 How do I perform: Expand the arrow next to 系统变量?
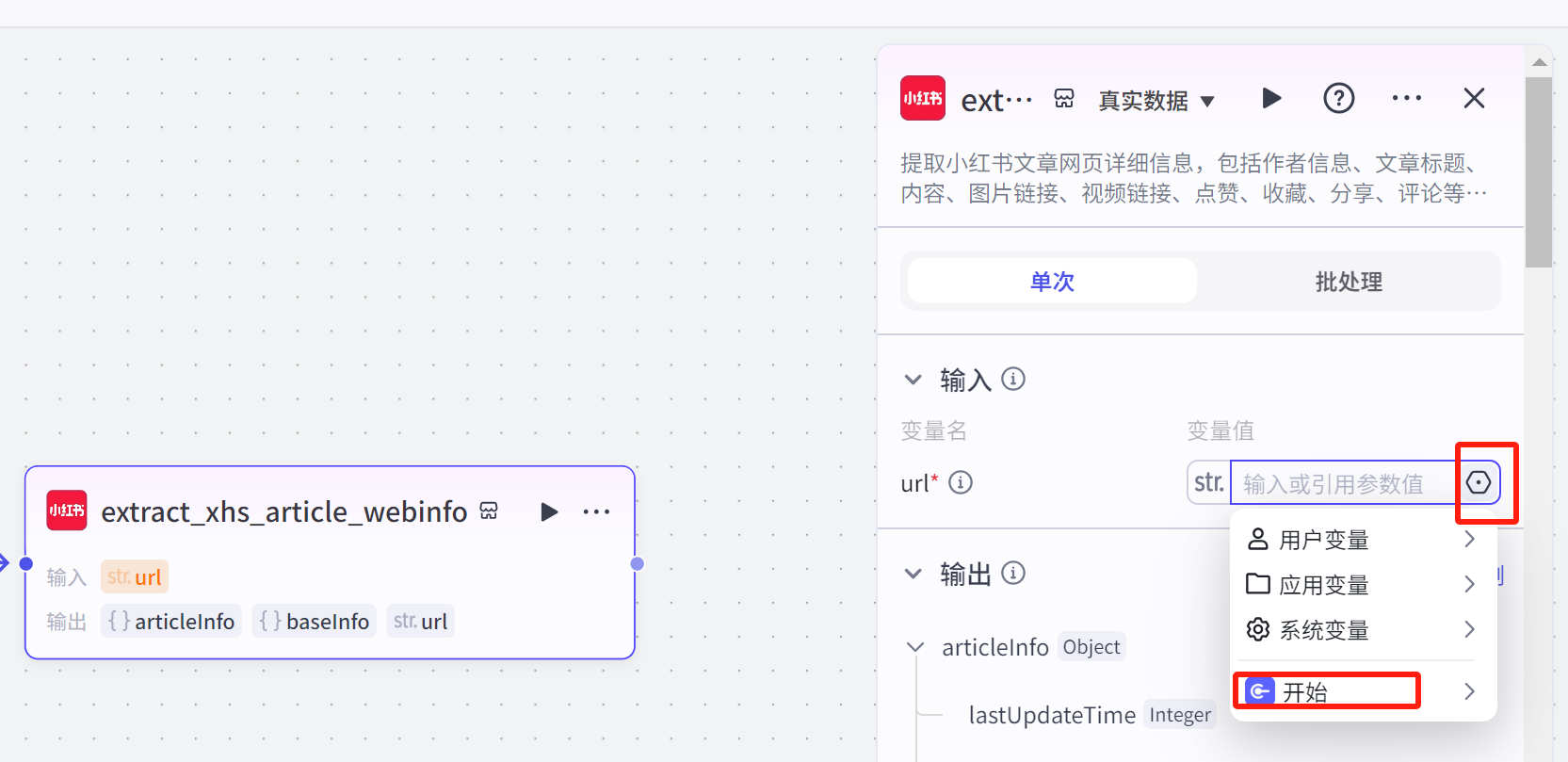[1469, 629]
